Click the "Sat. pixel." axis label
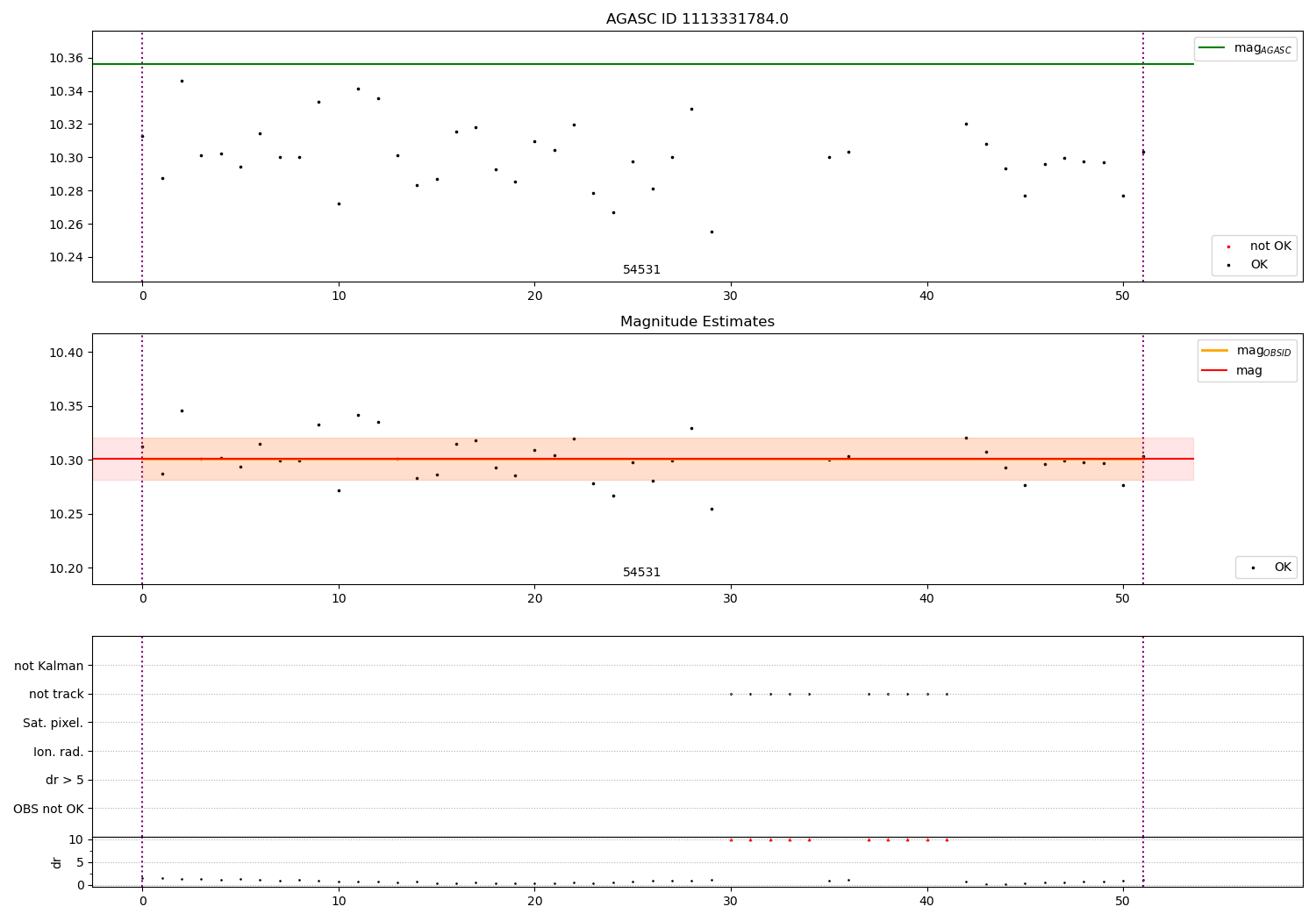 [54, 723]
